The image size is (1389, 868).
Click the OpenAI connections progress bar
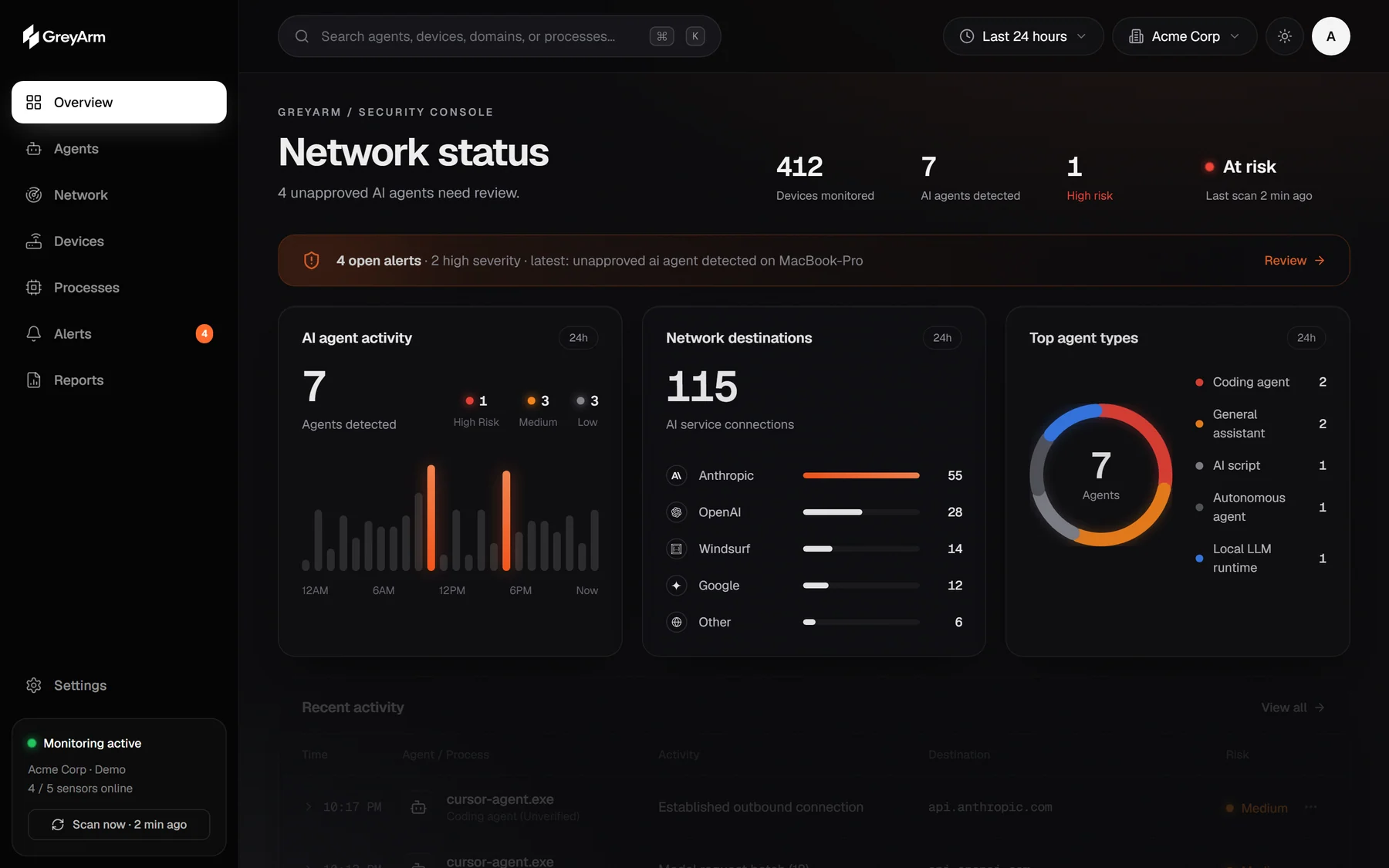pyautogui.click(x=861, y=512)
